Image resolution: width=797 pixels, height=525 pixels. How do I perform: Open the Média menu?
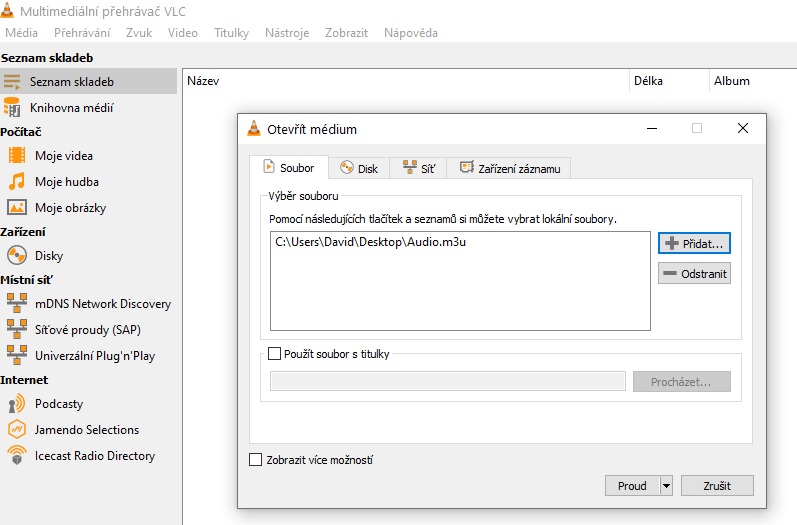pos(21,33)
